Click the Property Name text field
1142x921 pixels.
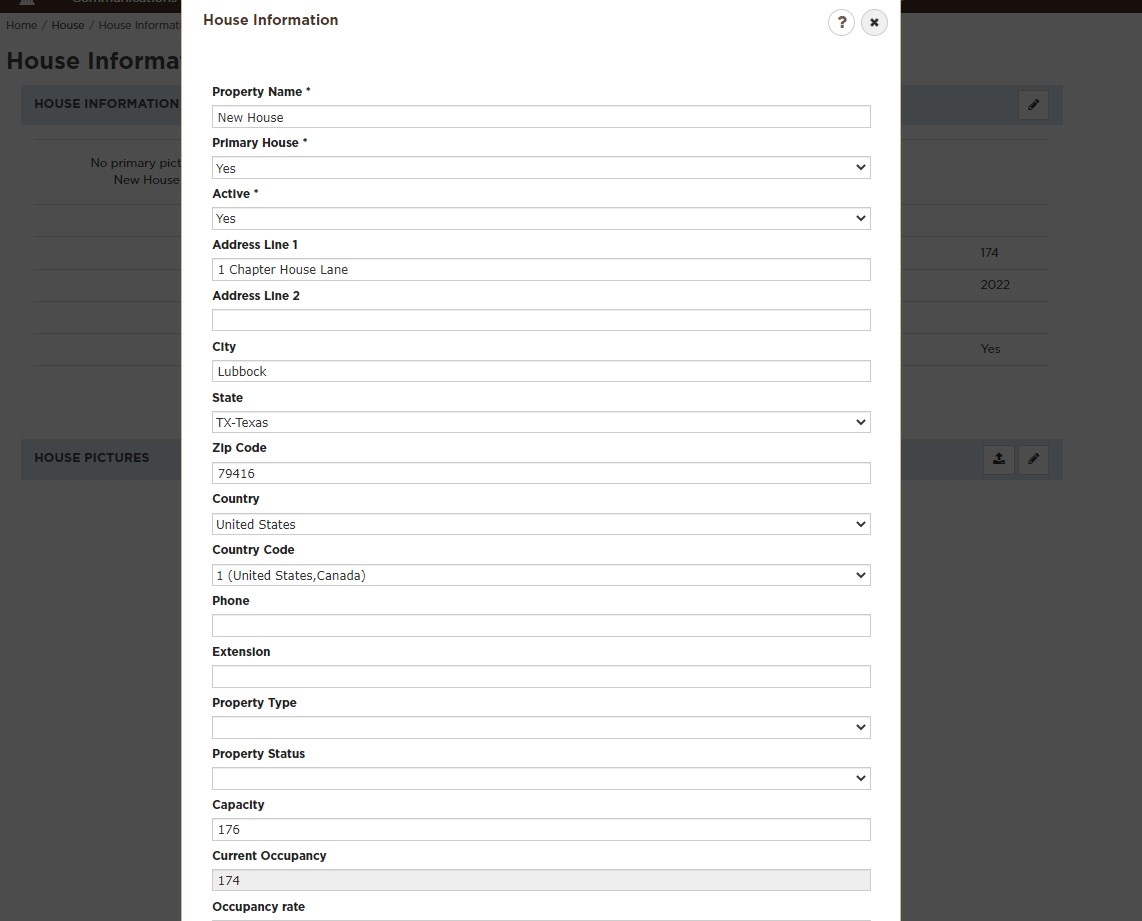[541, 117]
